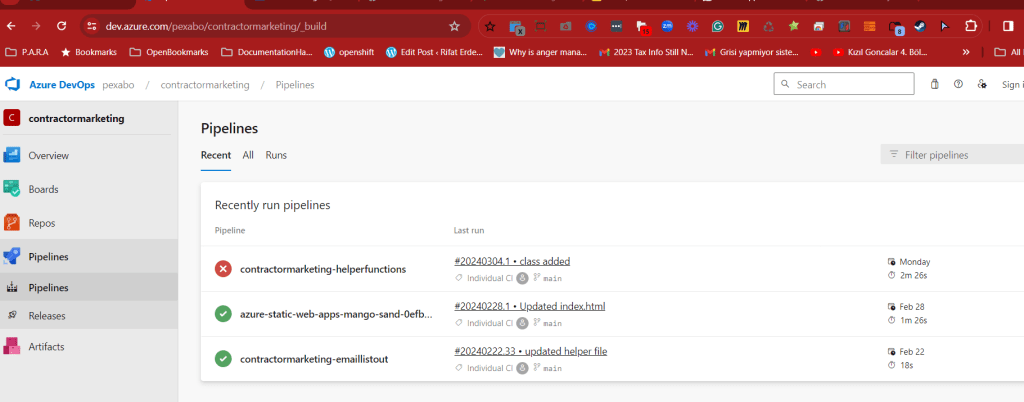This screenshot has height=402, width=1024.
Task: Switch to the Recent tab
Action: tap(216, 155)
